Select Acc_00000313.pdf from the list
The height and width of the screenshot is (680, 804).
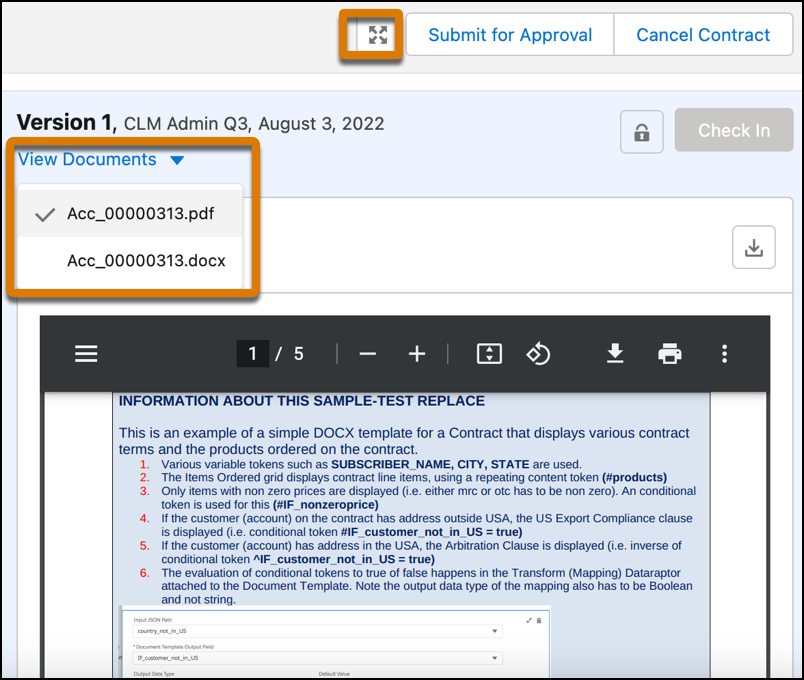pos(130,213)
